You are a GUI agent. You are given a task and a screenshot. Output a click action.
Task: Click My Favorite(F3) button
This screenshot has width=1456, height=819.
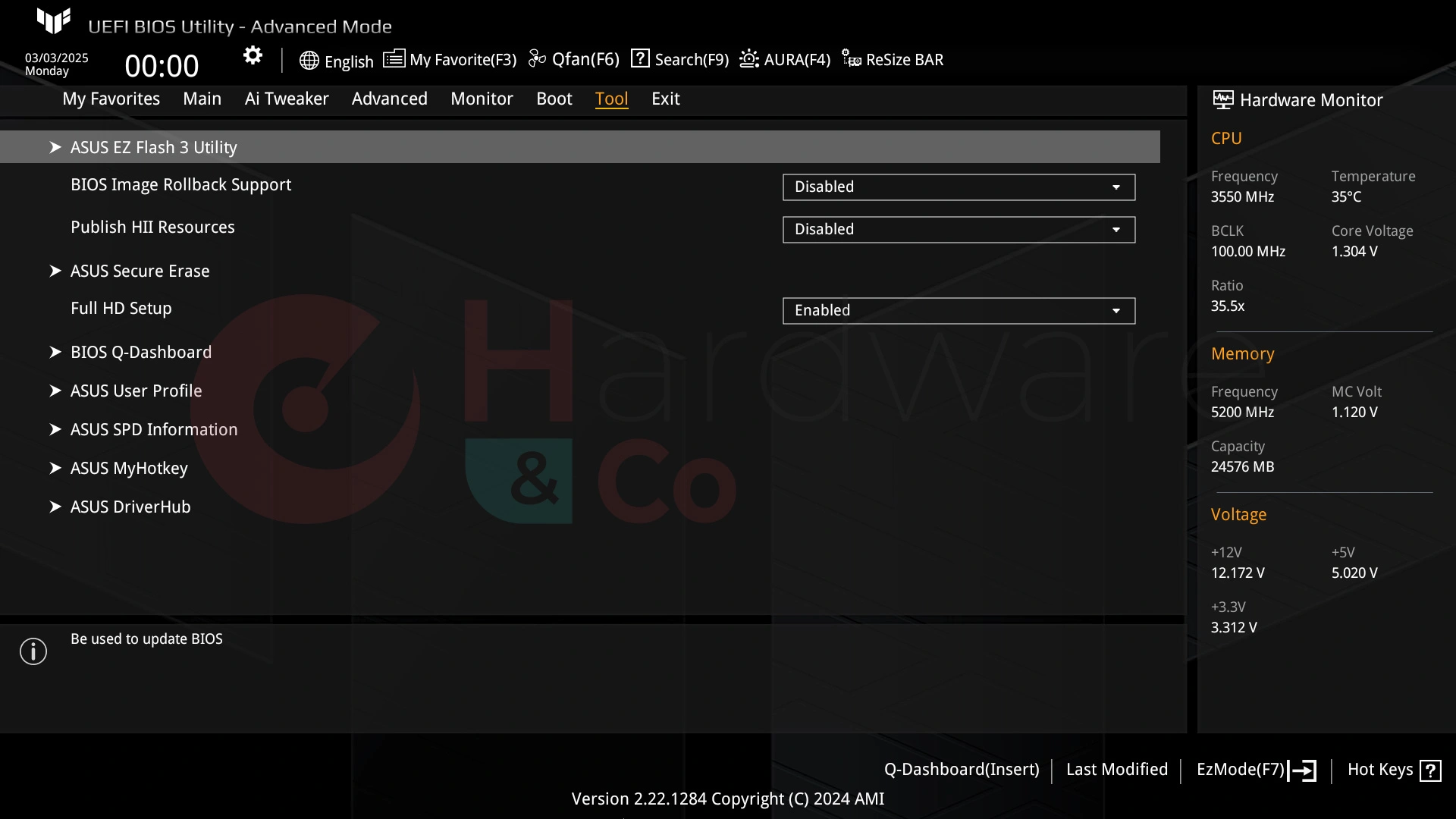450,59
